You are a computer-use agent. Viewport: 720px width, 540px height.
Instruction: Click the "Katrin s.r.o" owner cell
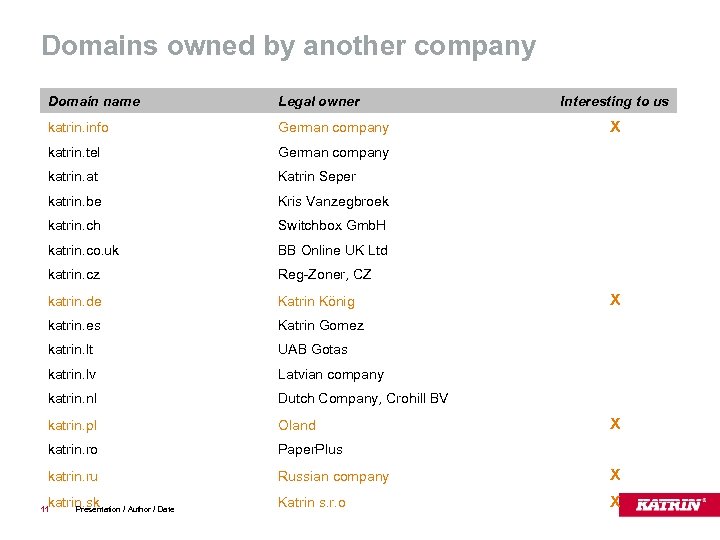pos(311,502)
